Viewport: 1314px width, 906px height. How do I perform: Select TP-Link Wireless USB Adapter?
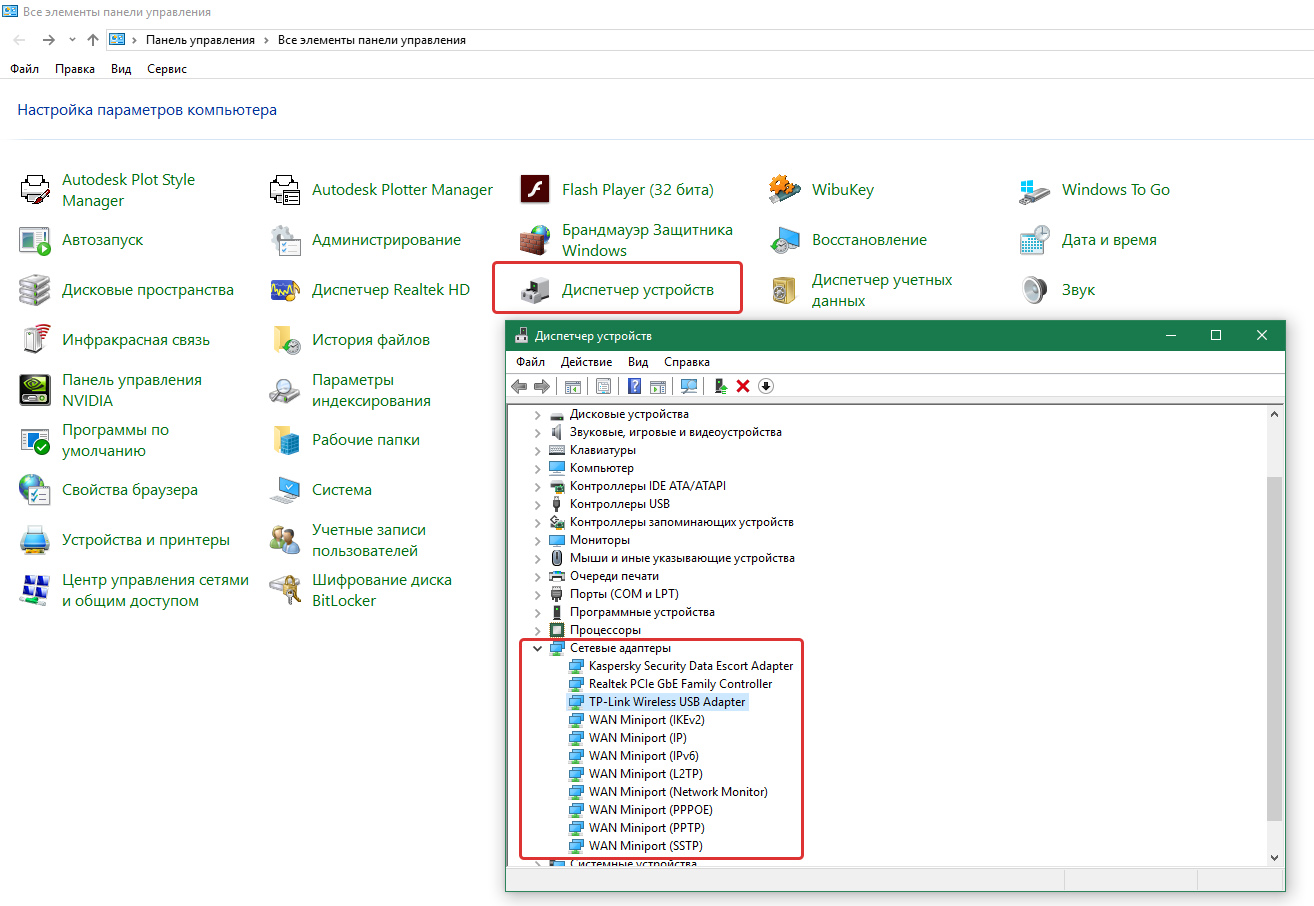coord(667,702)
